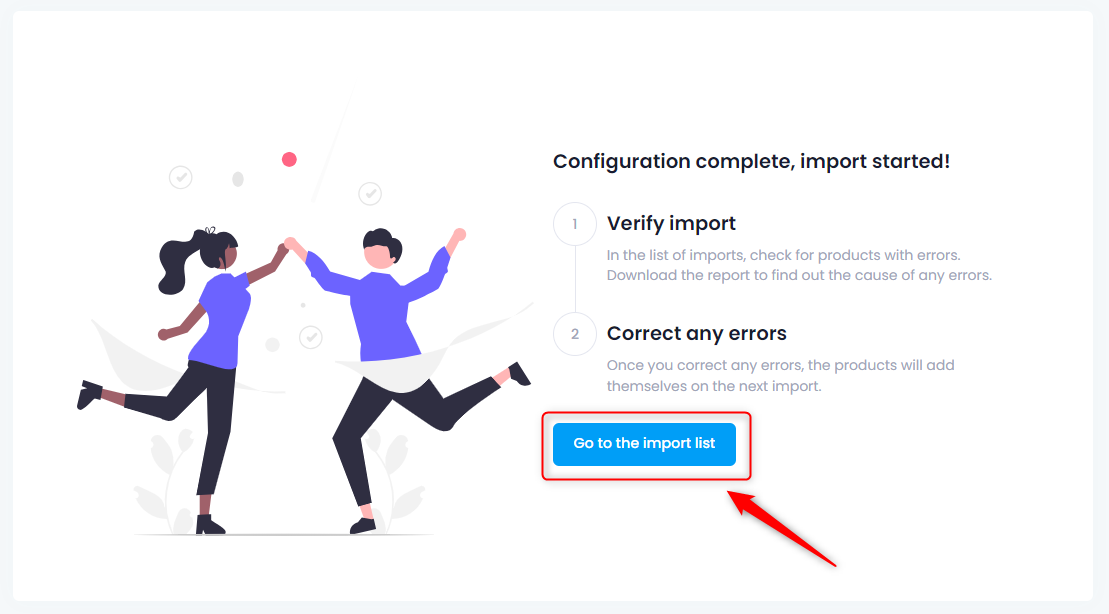Select the step 1 circle marker
1109x614 pixels.
point(574,224)
